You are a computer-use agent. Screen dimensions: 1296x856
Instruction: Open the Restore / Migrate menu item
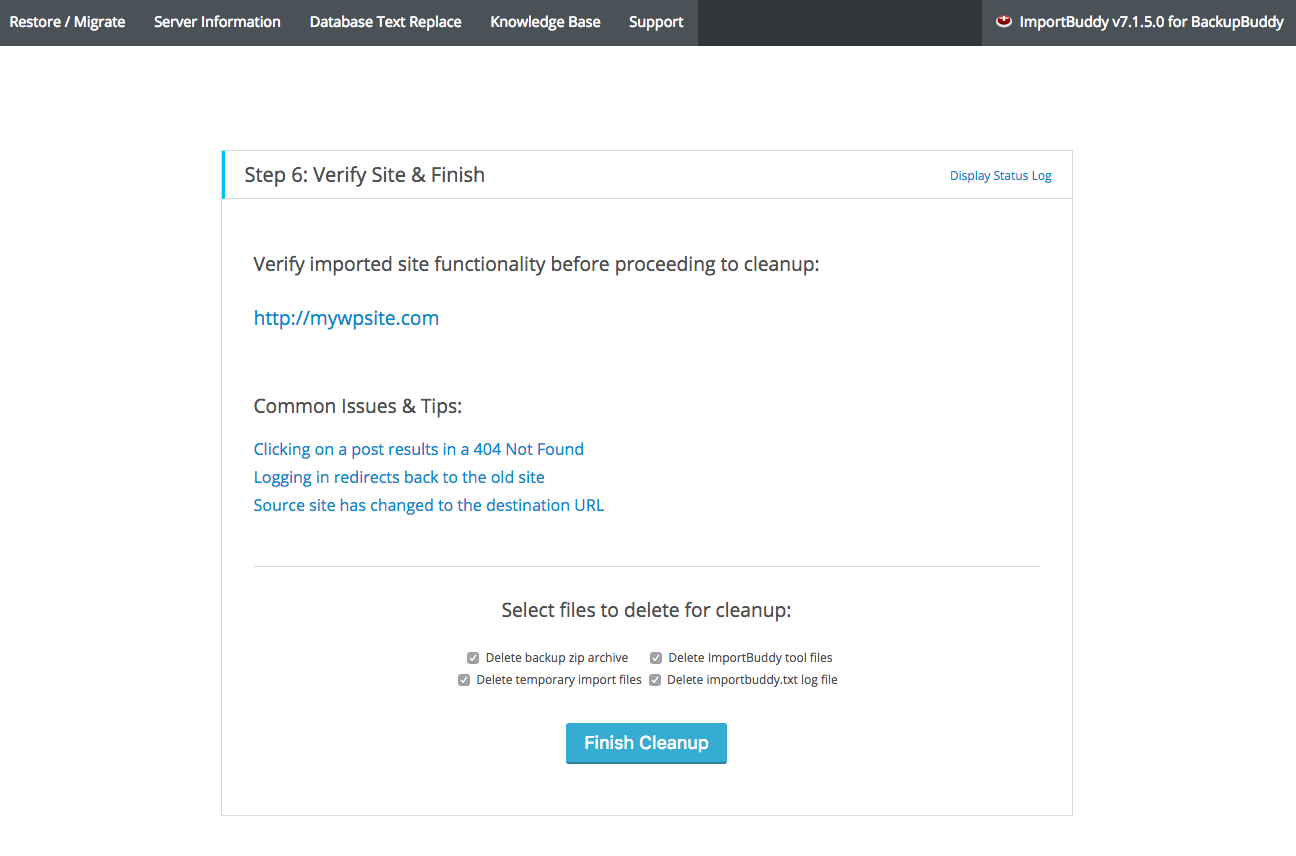point(68,22)
